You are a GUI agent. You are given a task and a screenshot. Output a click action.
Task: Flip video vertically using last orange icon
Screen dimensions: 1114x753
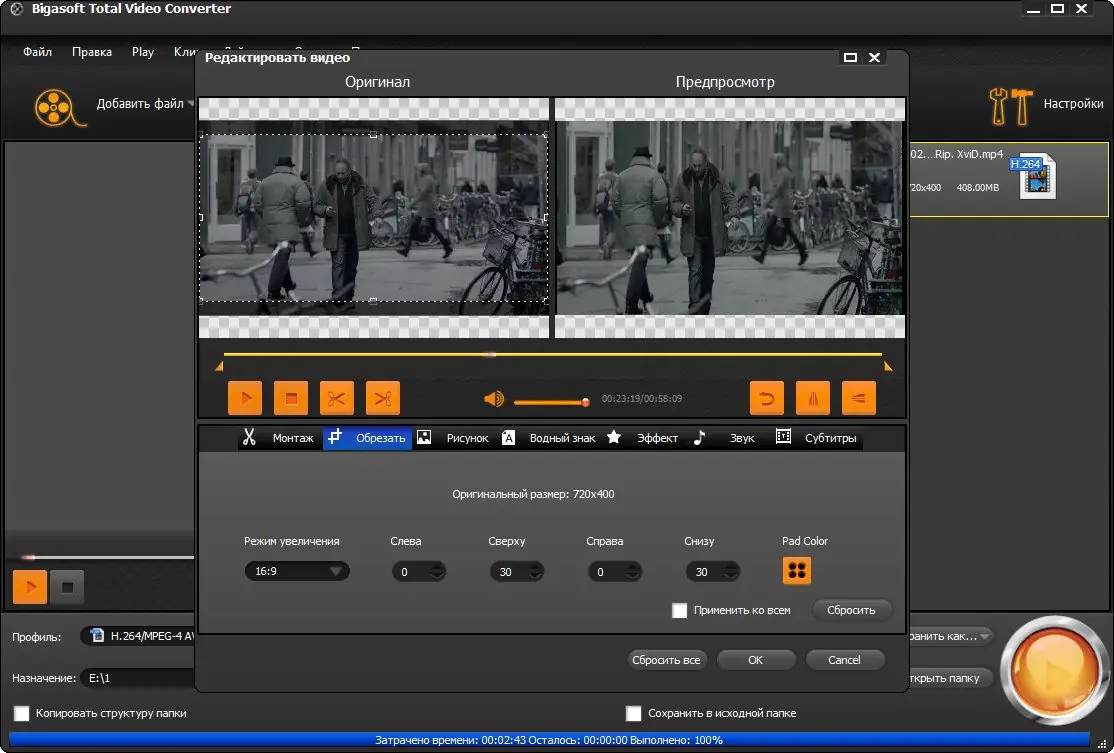859,398
